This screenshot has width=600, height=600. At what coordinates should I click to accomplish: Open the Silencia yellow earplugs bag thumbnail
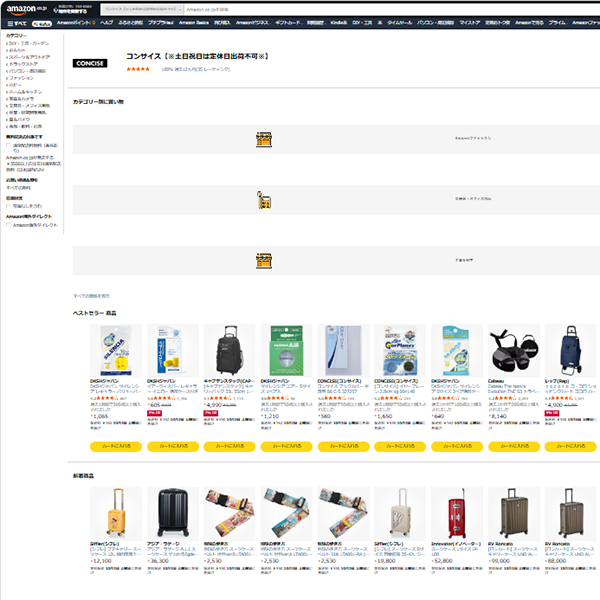(116, 351)
